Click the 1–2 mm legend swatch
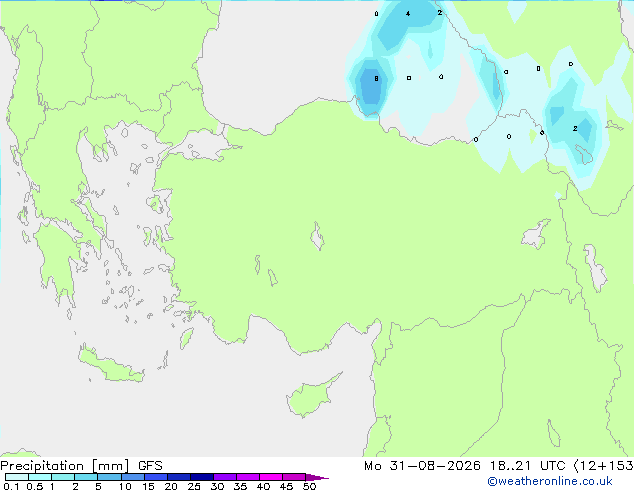The width and height of the screenshot is (634, 490). point(63,477)
